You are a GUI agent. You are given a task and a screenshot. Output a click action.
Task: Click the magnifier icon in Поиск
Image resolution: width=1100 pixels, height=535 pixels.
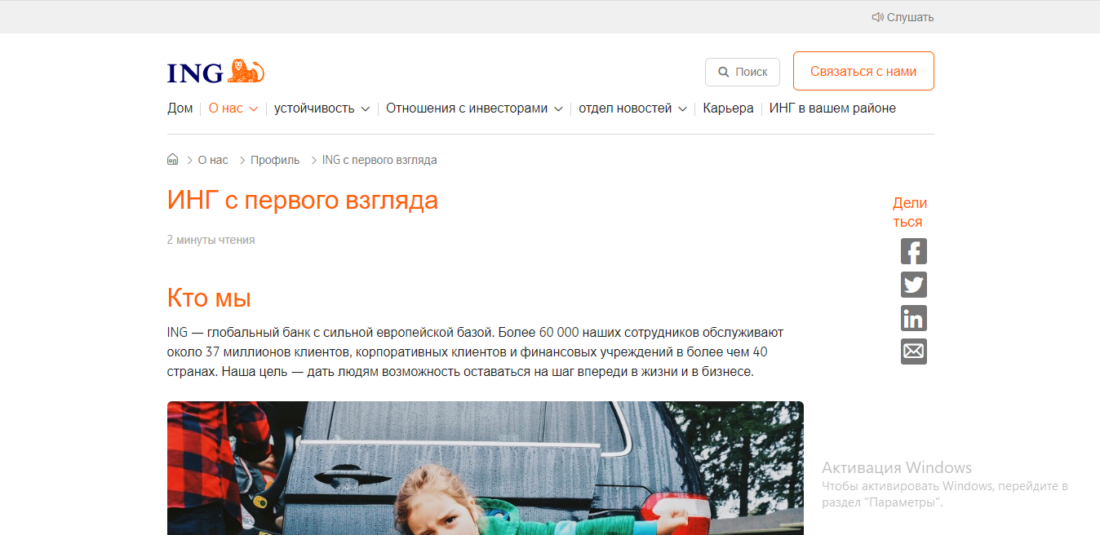tap(723, 72)
